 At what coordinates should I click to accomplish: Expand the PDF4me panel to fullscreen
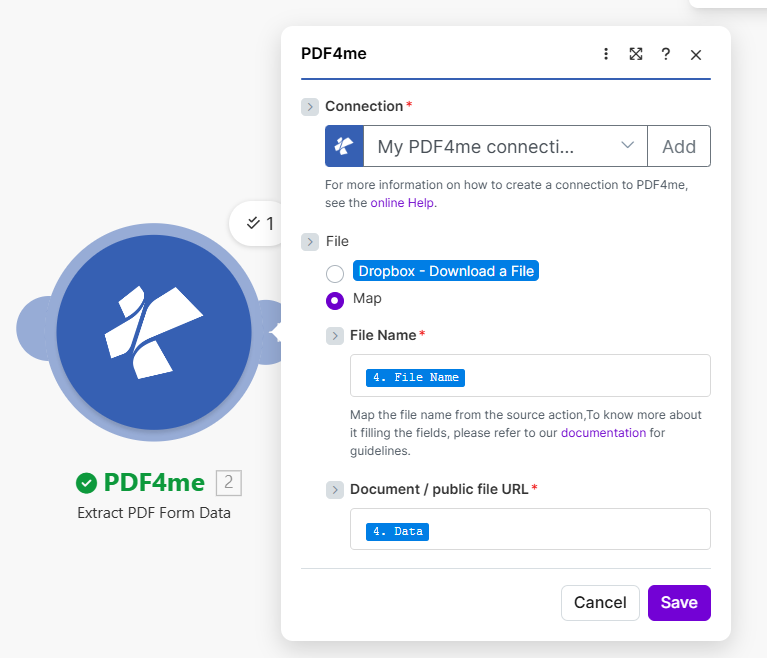click(635, 54)
